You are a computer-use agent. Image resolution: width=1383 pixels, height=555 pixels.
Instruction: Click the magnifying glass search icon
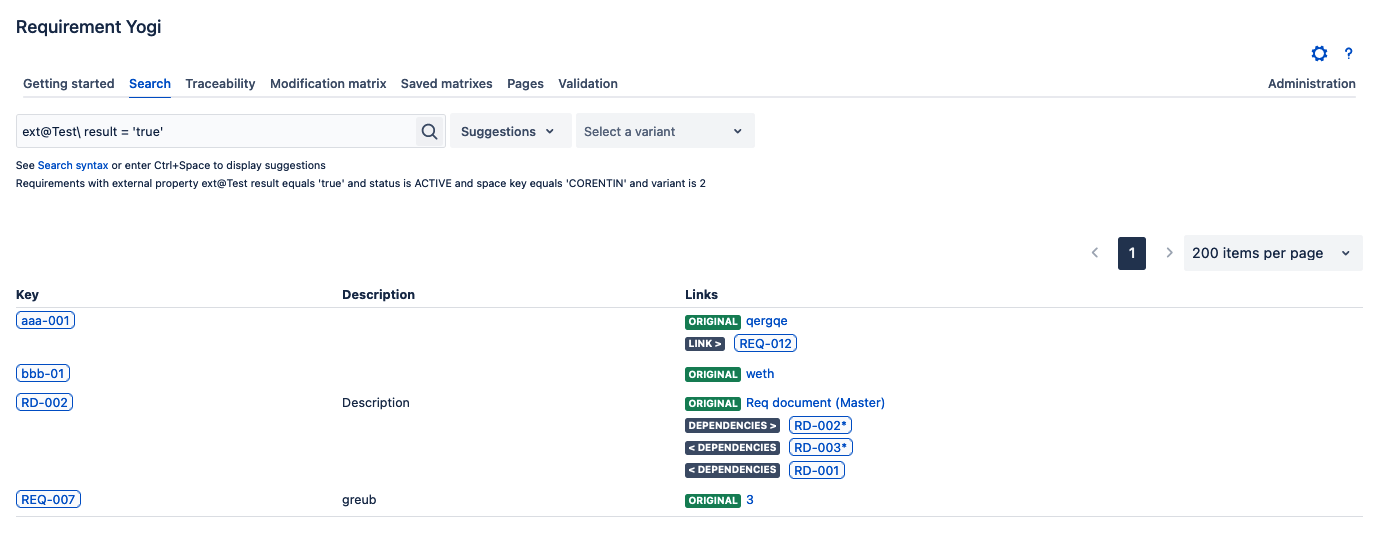[429, 131]
